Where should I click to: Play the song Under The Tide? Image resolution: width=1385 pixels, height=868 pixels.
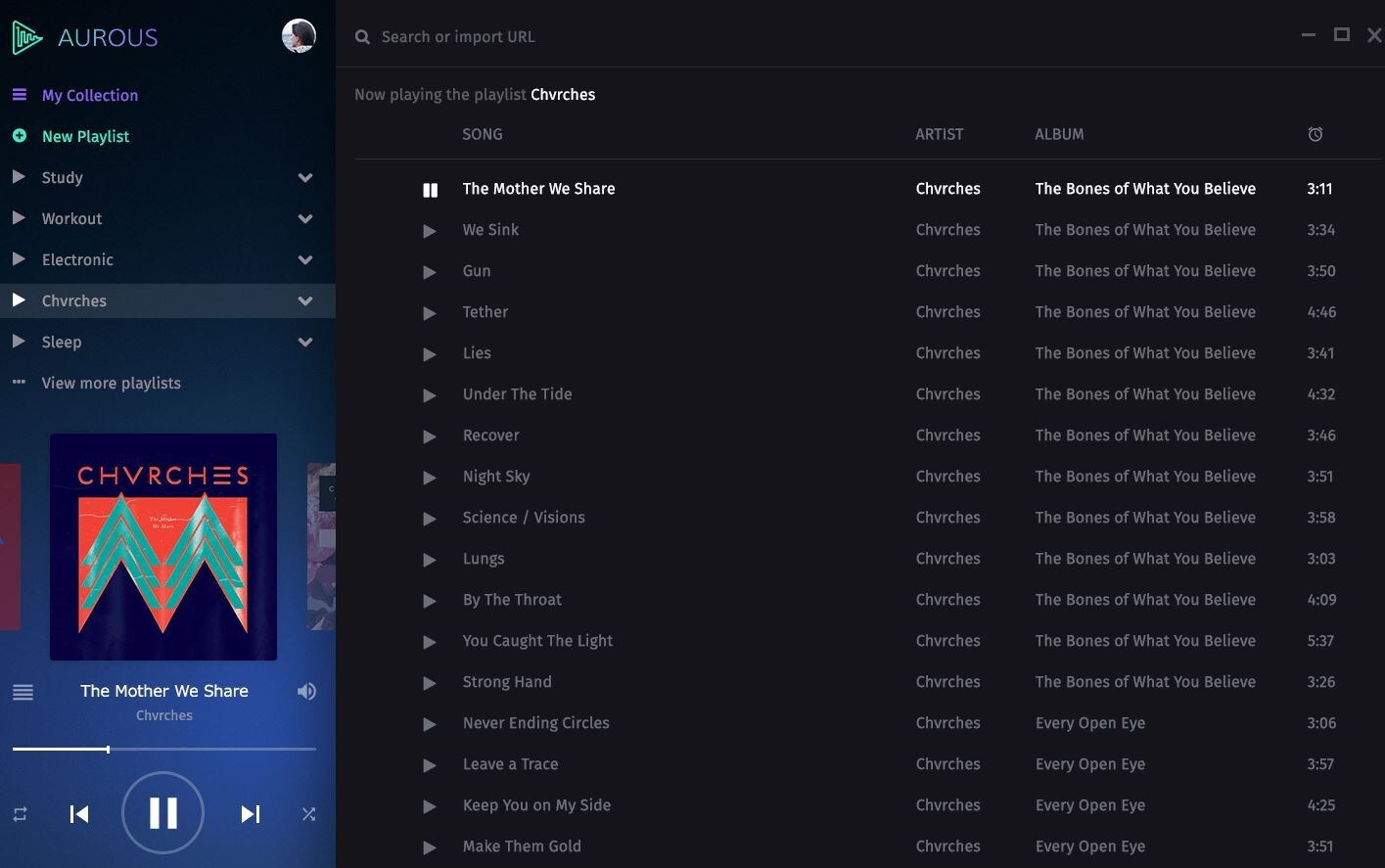coord(430,395)
